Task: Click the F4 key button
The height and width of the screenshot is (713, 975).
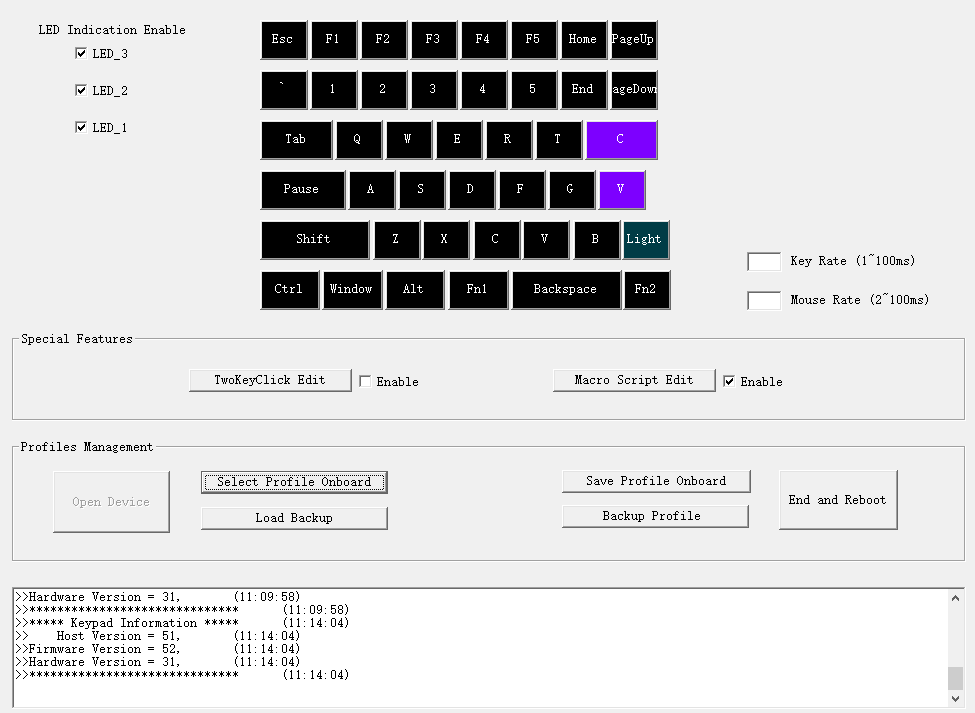Action: 484,40
